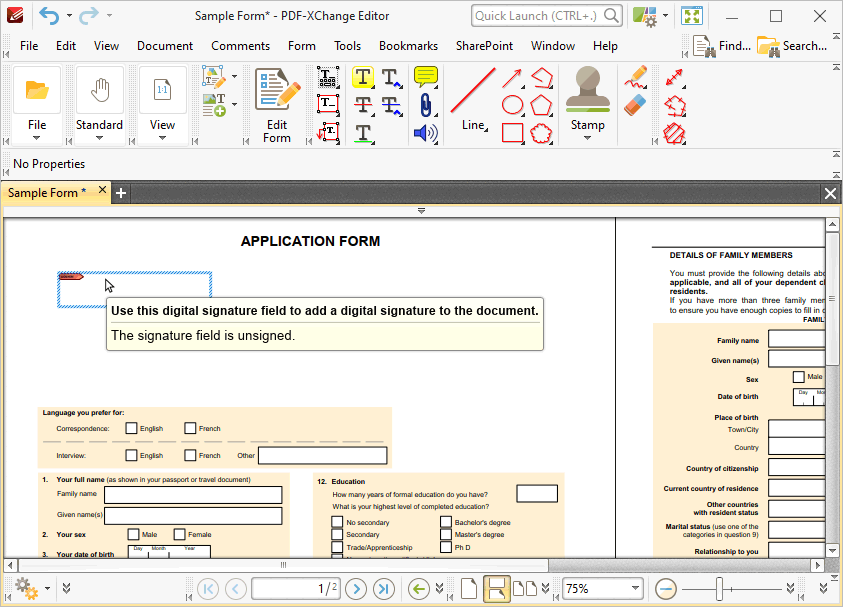The width and height of the screenshot is (843, 607).
Task: Open the Comments menu
Action: coord(240,46)
